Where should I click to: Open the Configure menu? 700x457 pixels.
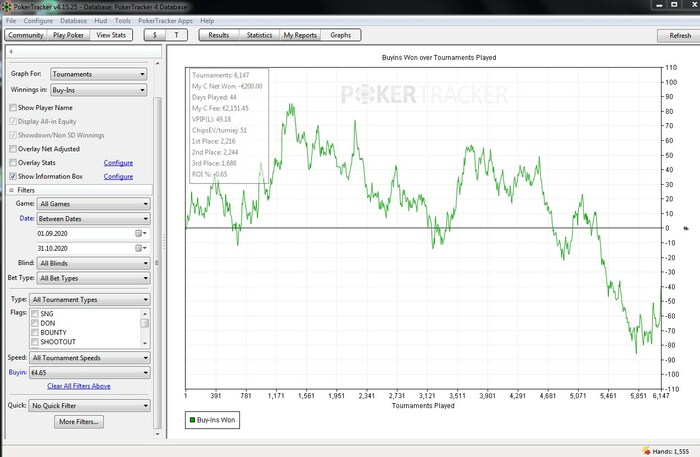click(x=38, y=21)
